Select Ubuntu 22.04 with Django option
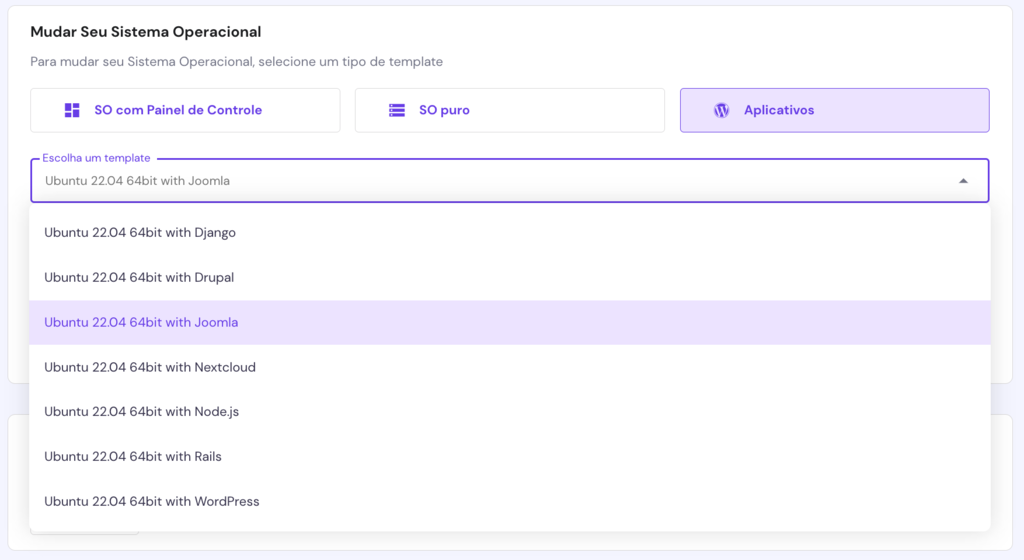Image resolution: width=1024 pixels, height=560 pixels. [x=140, y=232]
